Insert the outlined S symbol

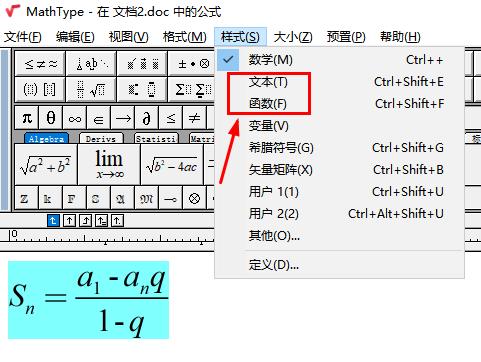(99, 199)
